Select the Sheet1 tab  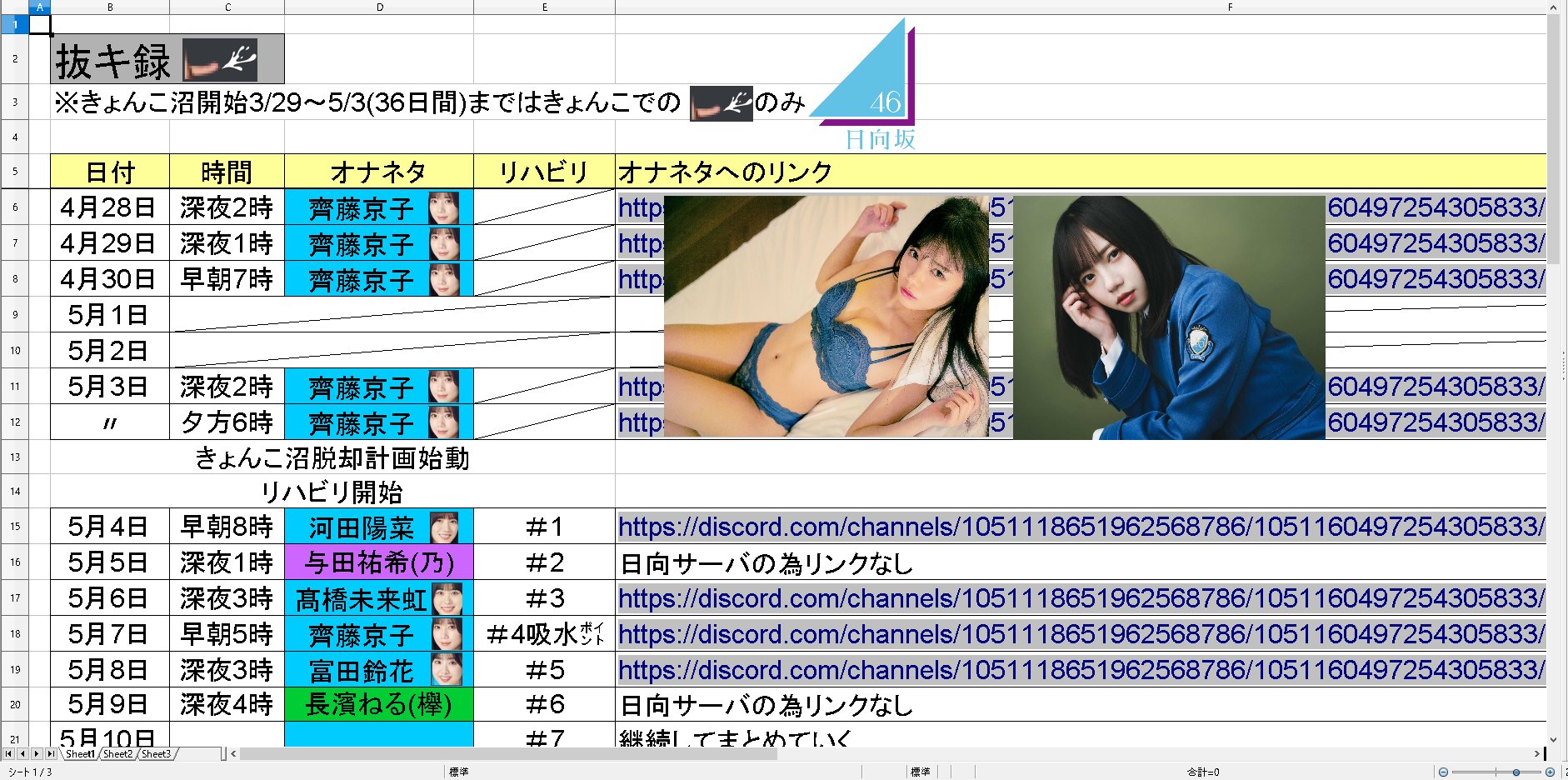pyautogui.click(x=80, y=754)
